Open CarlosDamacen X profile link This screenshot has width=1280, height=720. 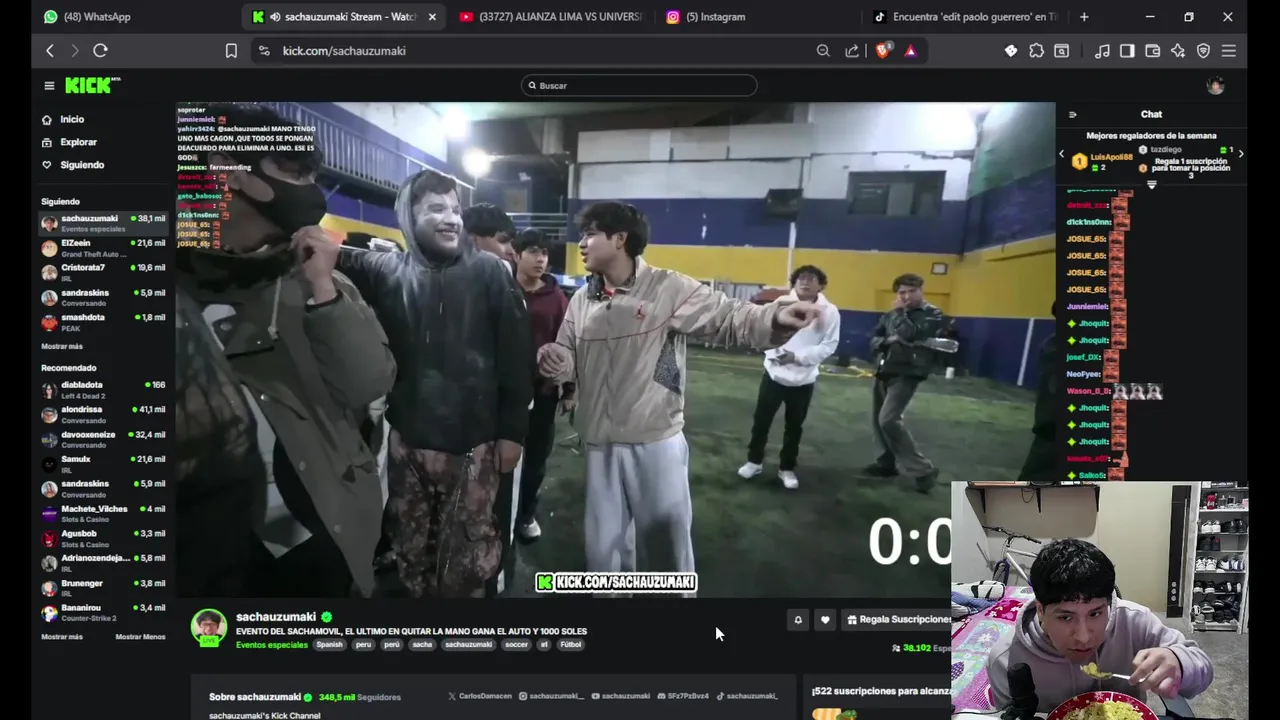tap(479, 696)
